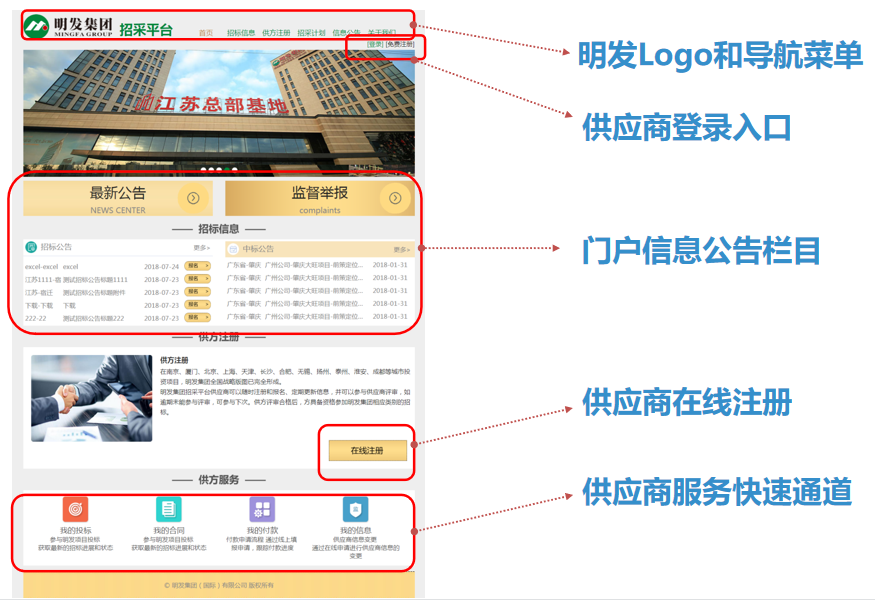This screenshot has width=875, height=600.
Task: Click the green 招标公告 section icon
Action: coord(31,247)
